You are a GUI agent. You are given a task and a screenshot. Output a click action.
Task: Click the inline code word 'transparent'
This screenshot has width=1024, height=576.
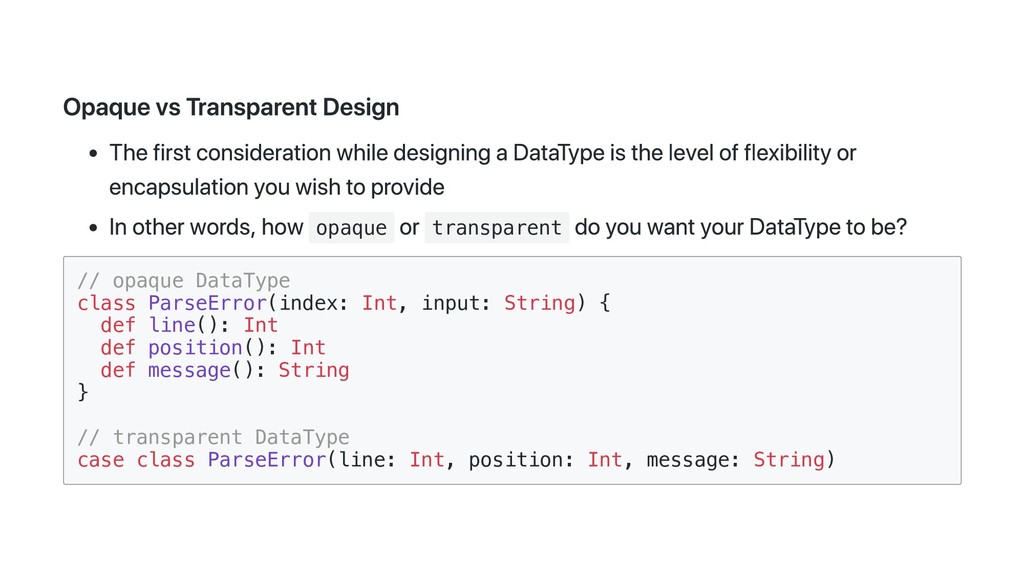click(496, 228)
